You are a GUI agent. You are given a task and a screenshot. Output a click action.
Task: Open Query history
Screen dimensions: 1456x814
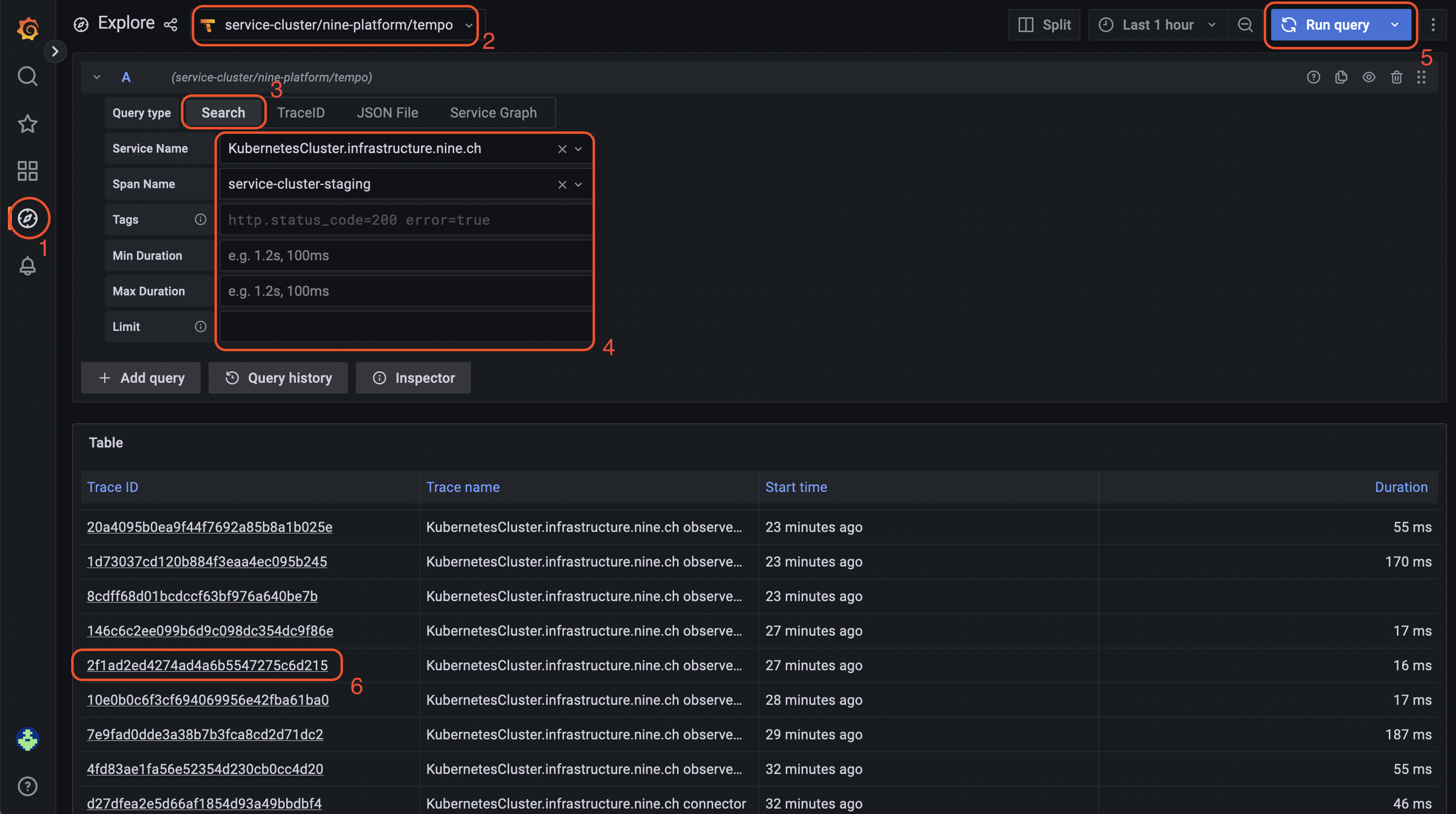pyautogui.click(x=278, y=378)
